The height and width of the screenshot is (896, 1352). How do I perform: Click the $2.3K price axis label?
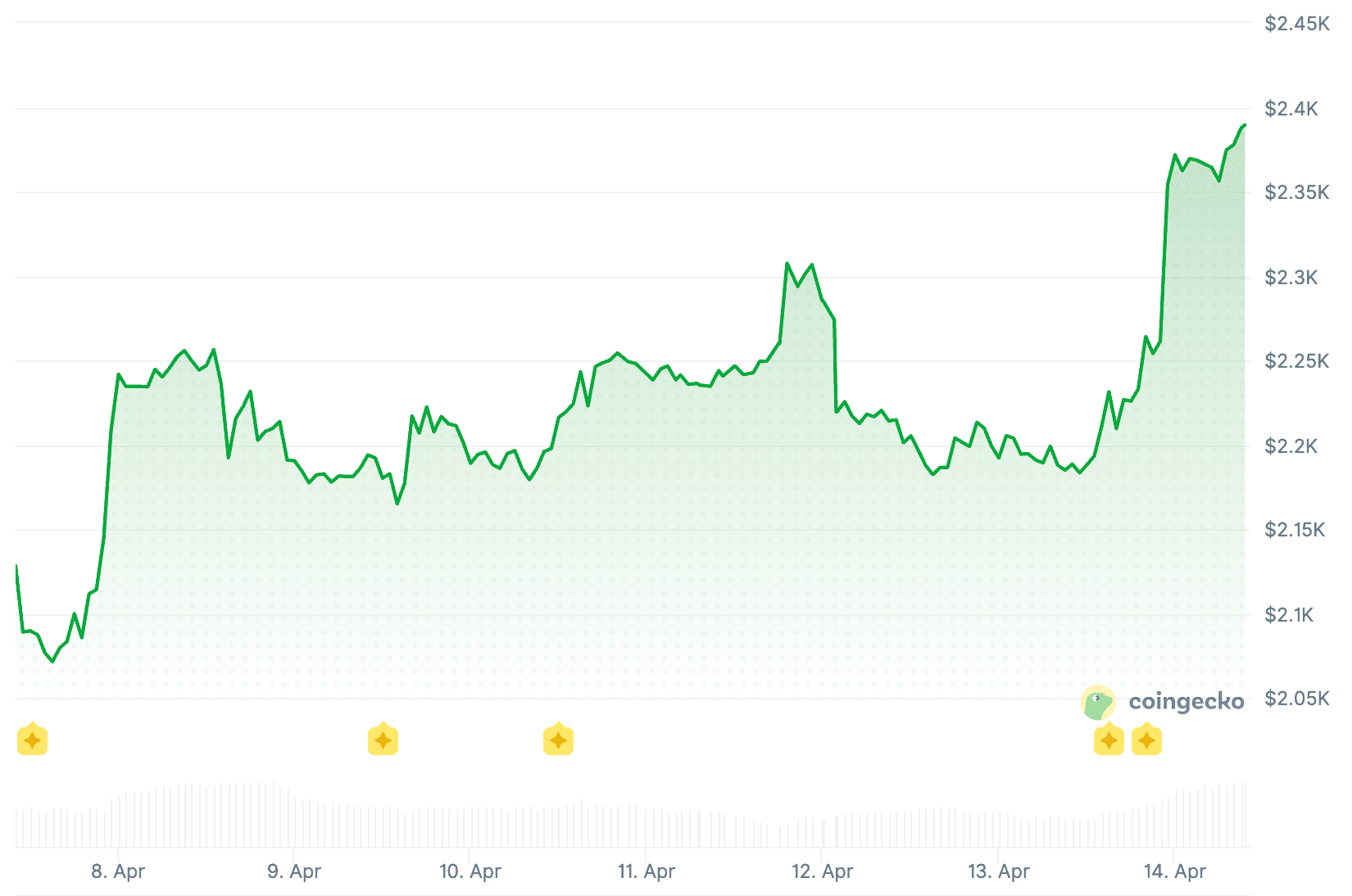pyautogui.click(x=1291, y=278)
